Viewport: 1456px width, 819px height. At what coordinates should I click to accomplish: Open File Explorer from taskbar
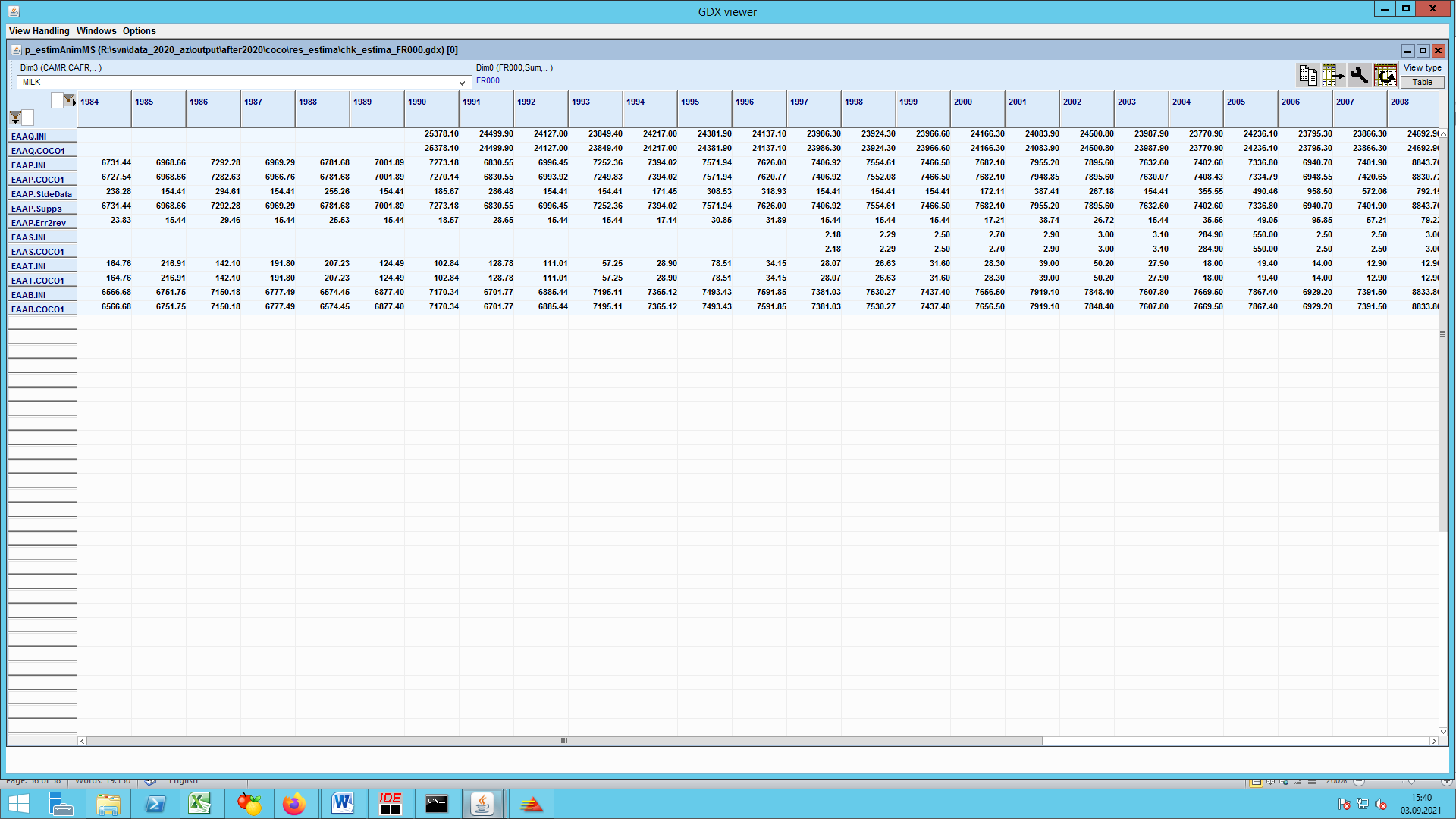tap(108, 804)
